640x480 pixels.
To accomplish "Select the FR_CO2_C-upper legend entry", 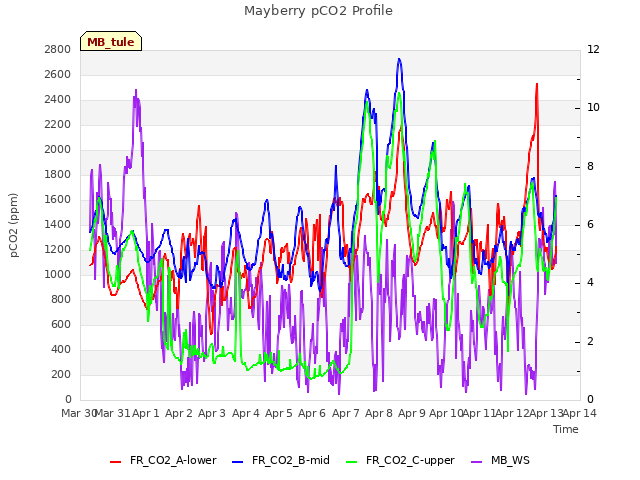I will pyautogui.click(x=400, y=460).
